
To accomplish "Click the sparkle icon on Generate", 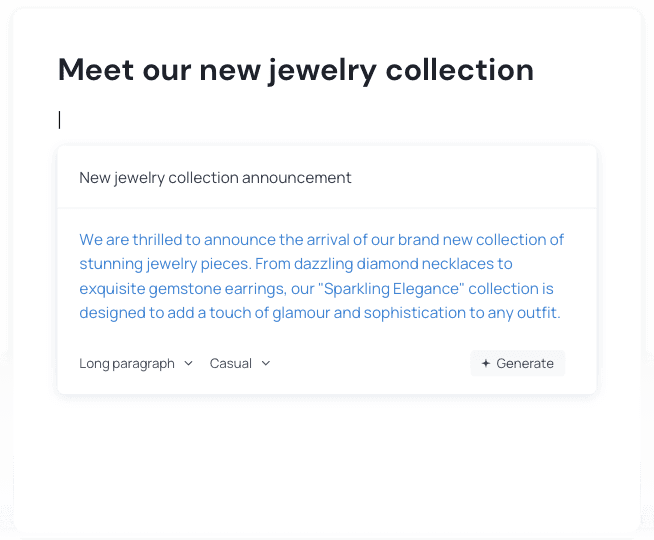I will tap(486, 364).
